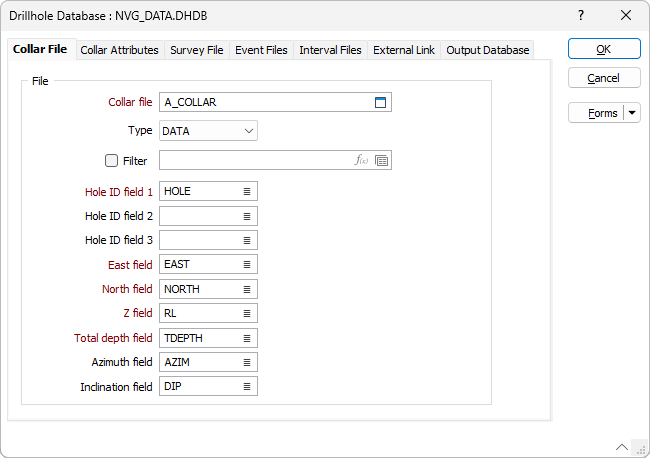Image resolution: width=650 pixels, height=458 pixels.
Task: Click the Help question mark icon
Action: (x=582, y=16)
